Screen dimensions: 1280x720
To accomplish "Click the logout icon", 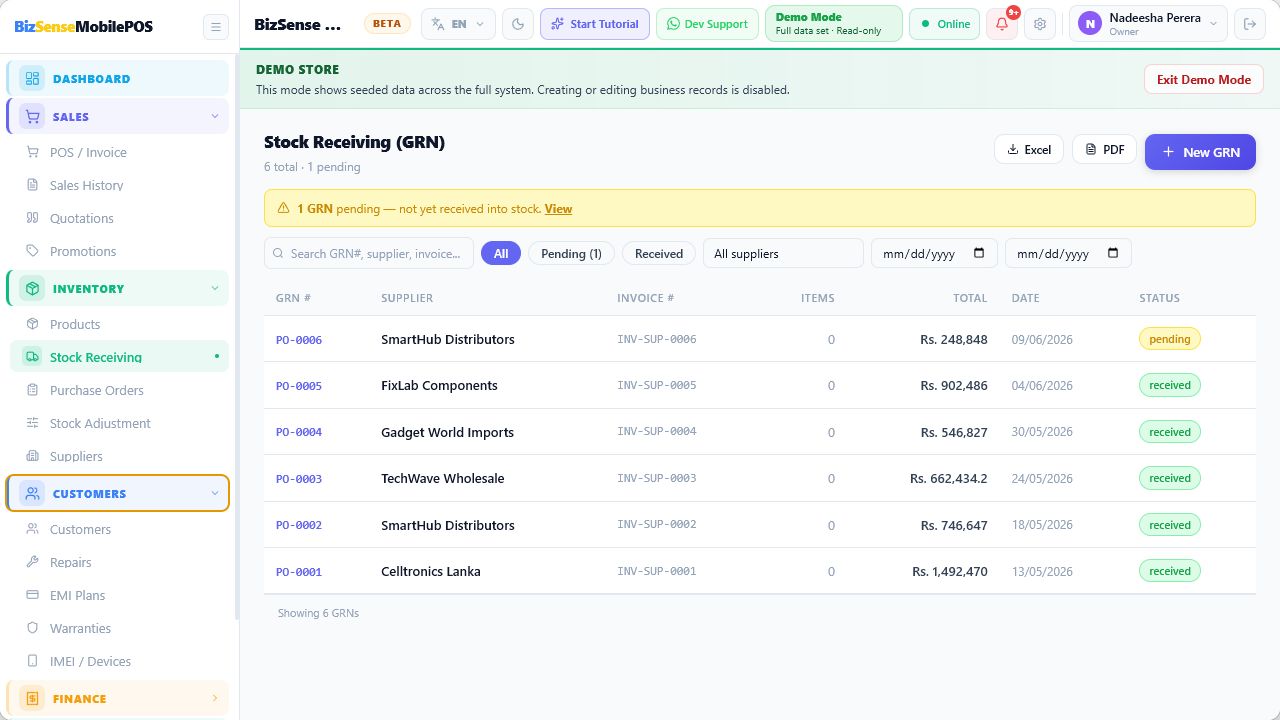I will [1249, 24].
